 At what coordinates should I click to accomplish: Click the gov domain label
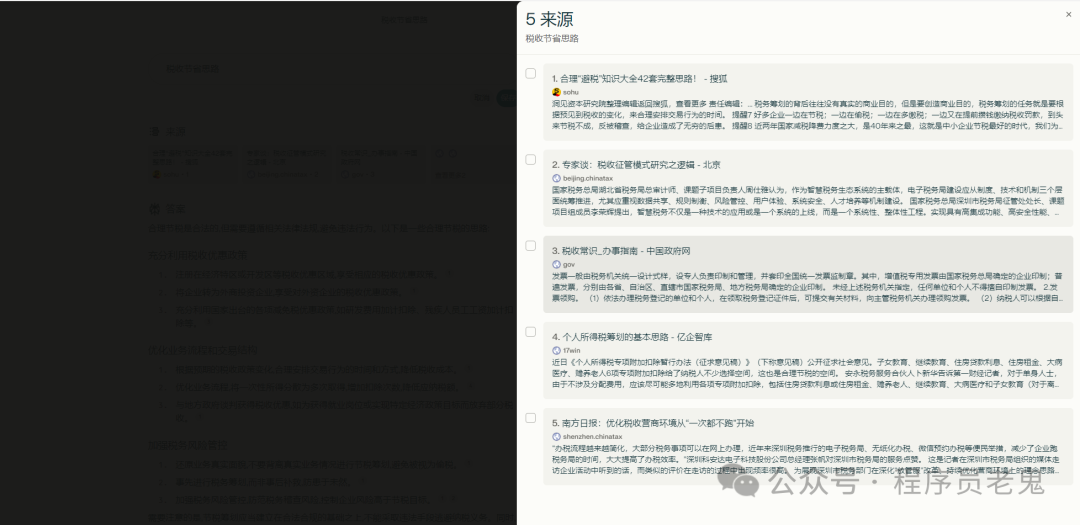(568, 264)
